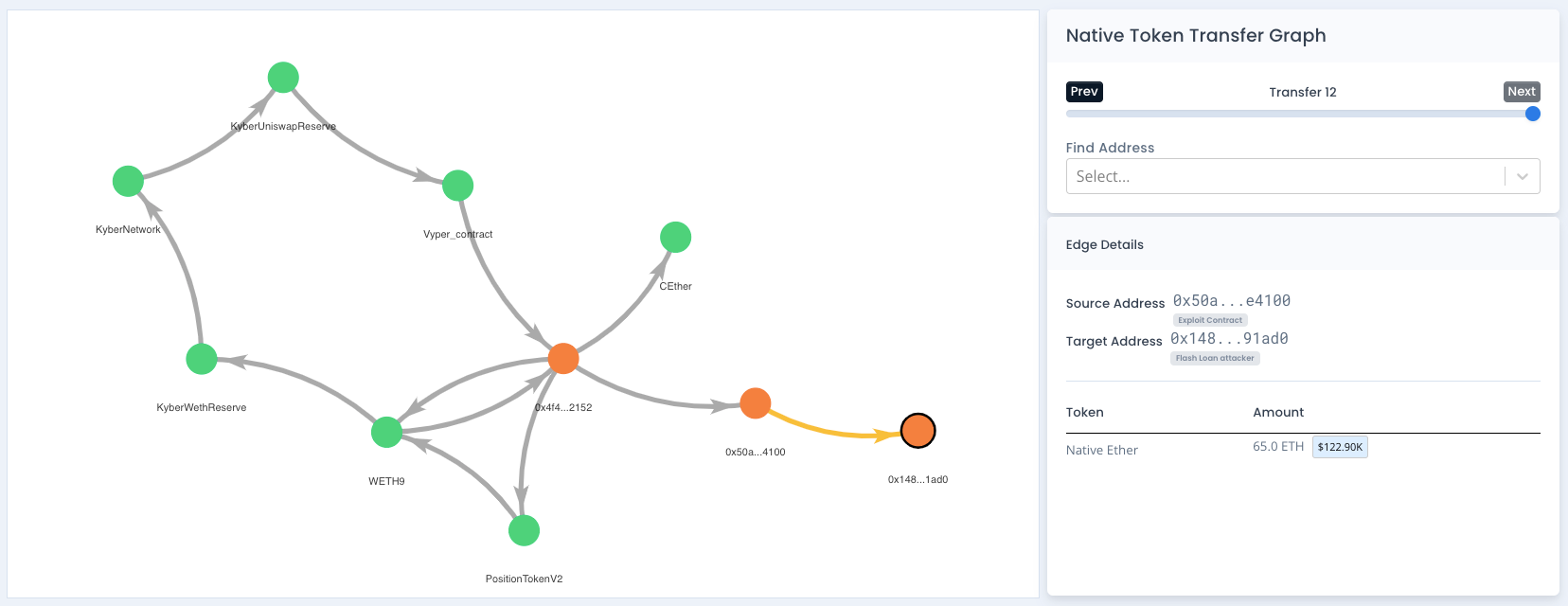Select the outlined 0x148...1ad0 node

click(x=918, y=431)
